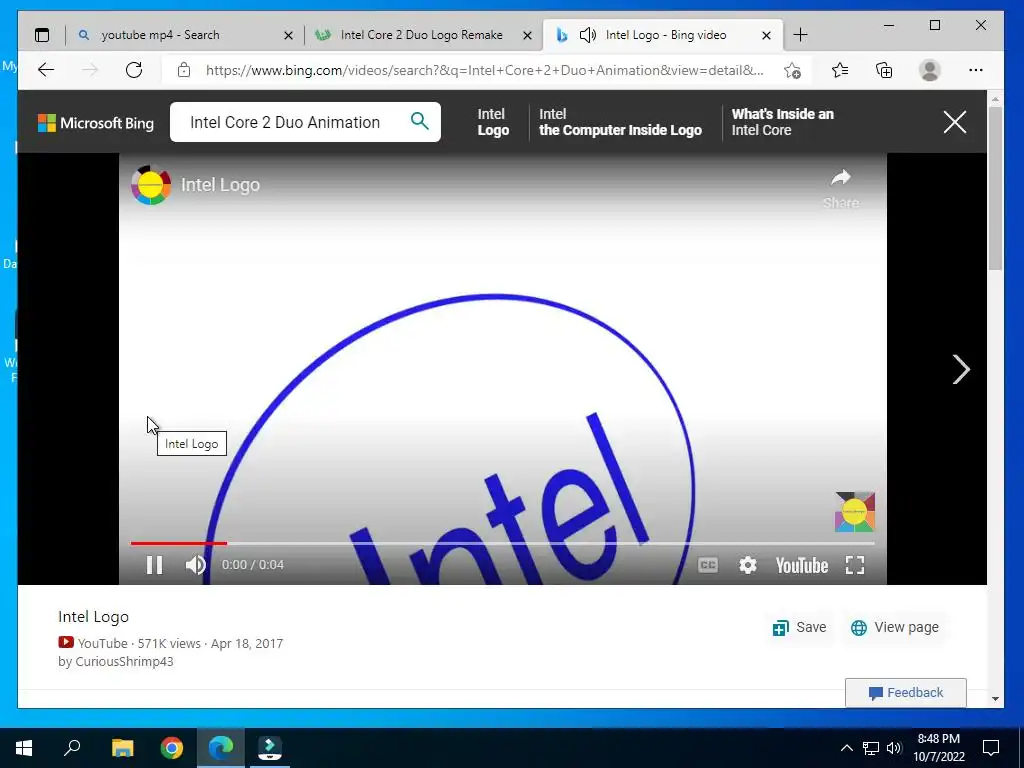Open the Intel Logo video title link
The image size is (1024, 768).
(x=220, y=185)
